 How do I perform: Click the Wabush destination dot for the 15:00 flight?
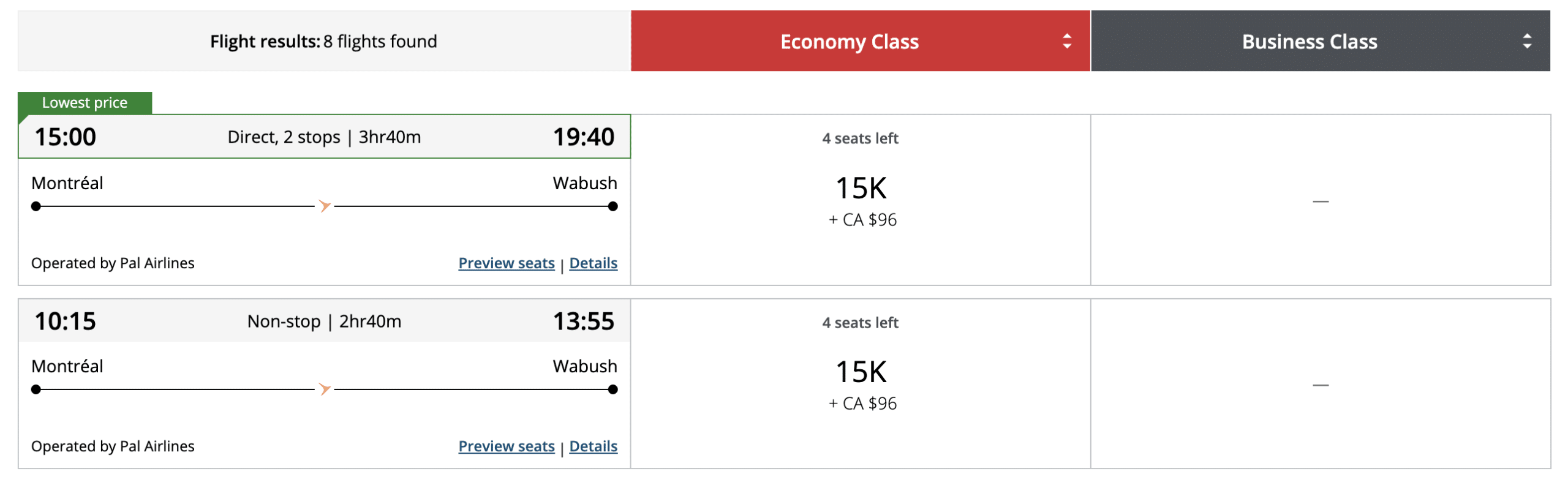tap(612, 206)
